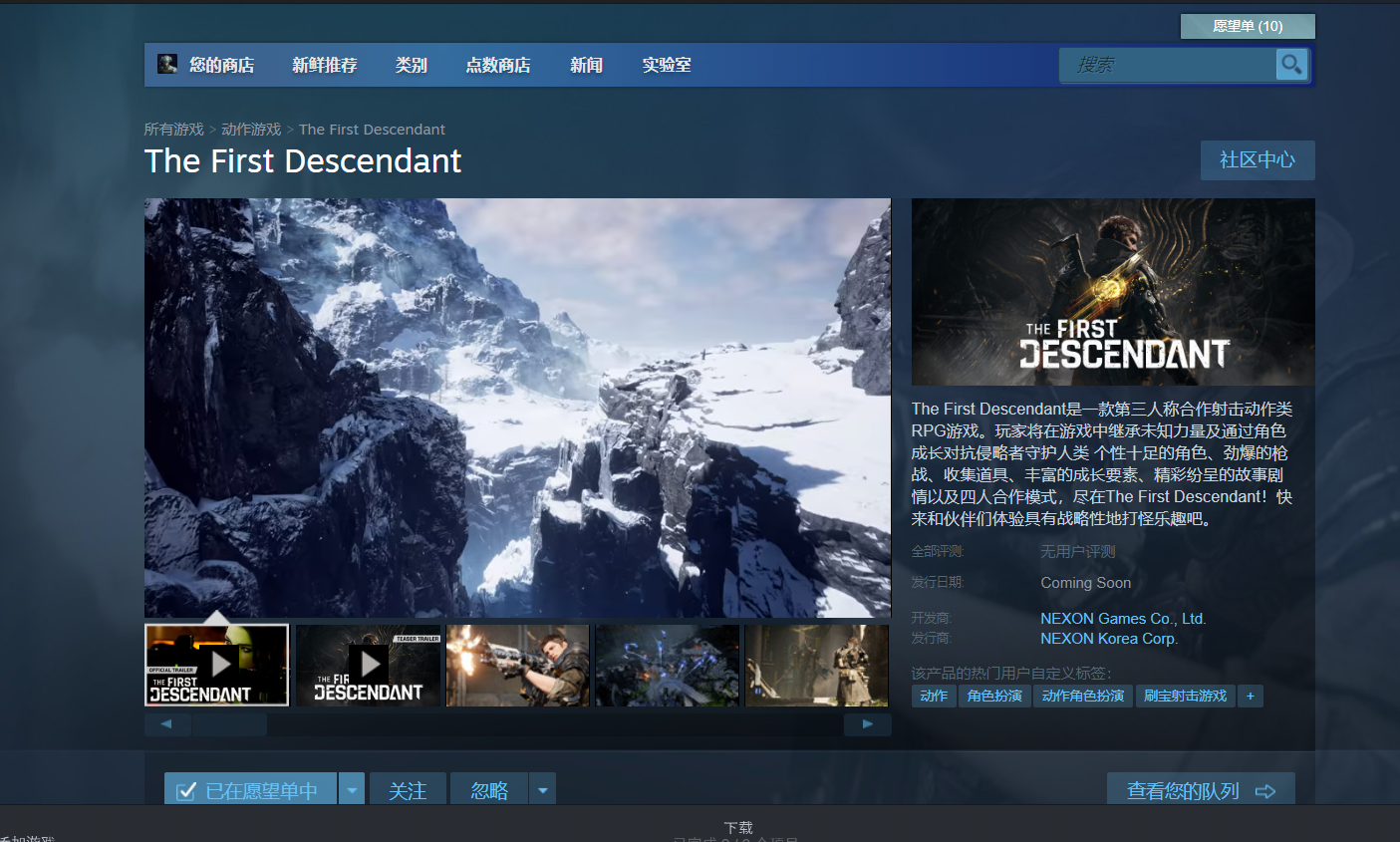Image resolution: width=1400 pixels, height=842 pixels.
Task: Click The First Descendant breadcrumb link
Action: point(372,130)
